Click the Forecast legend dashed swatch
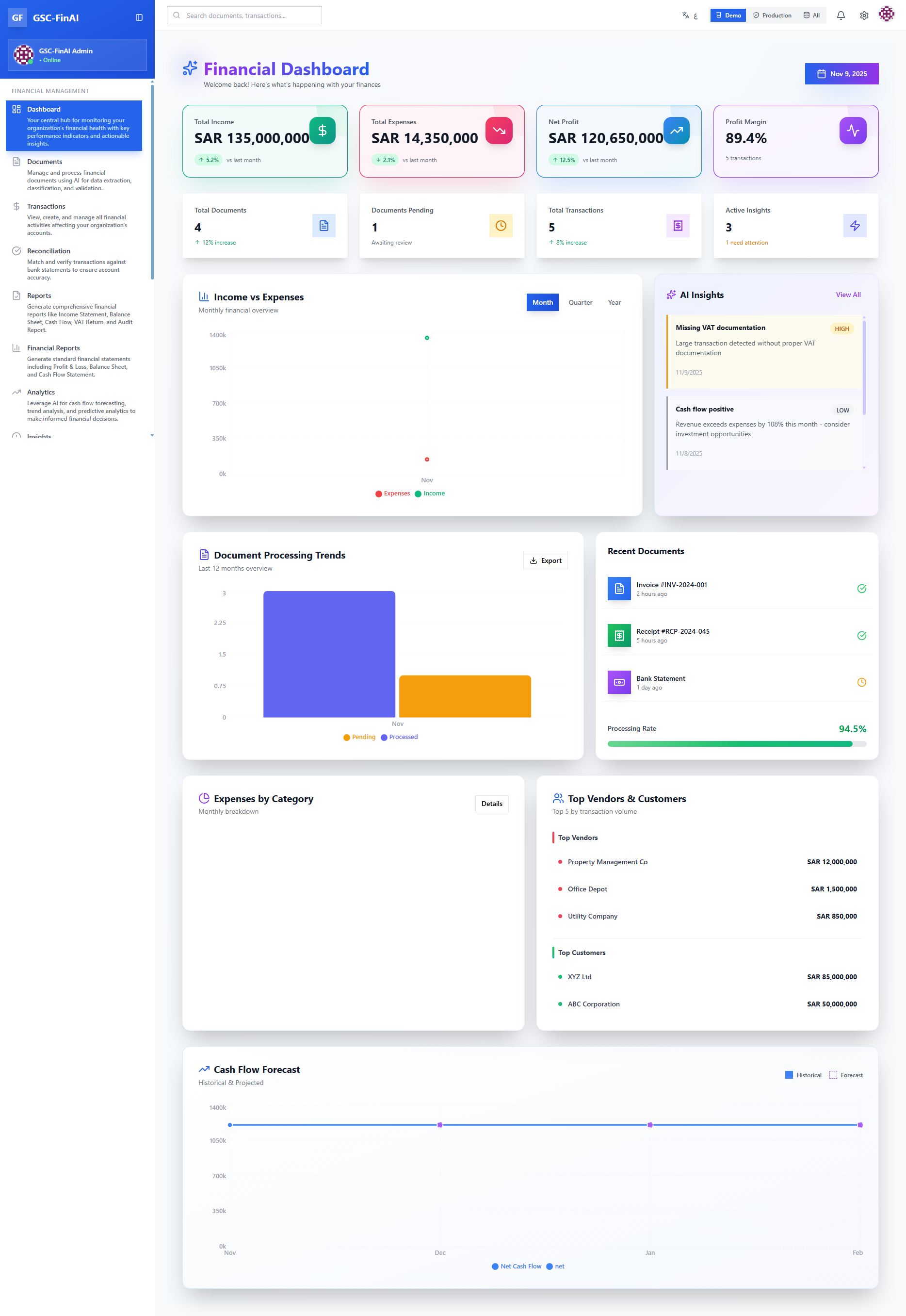This screenshot has width=906, height=1316. click(x=833, y=1075)
